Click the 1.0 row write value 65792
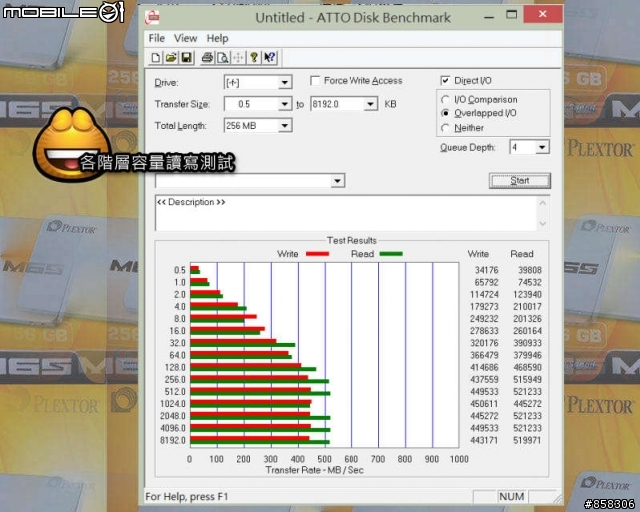The width and height of the screenshot is (640, 512). click(x=487, y=282)
